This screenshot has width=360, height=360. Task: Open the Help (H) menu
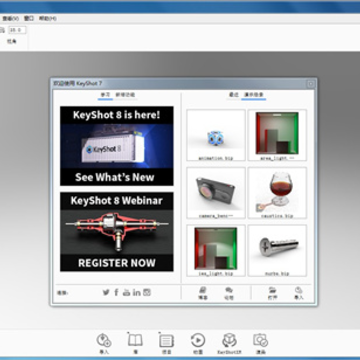(48, 19)
